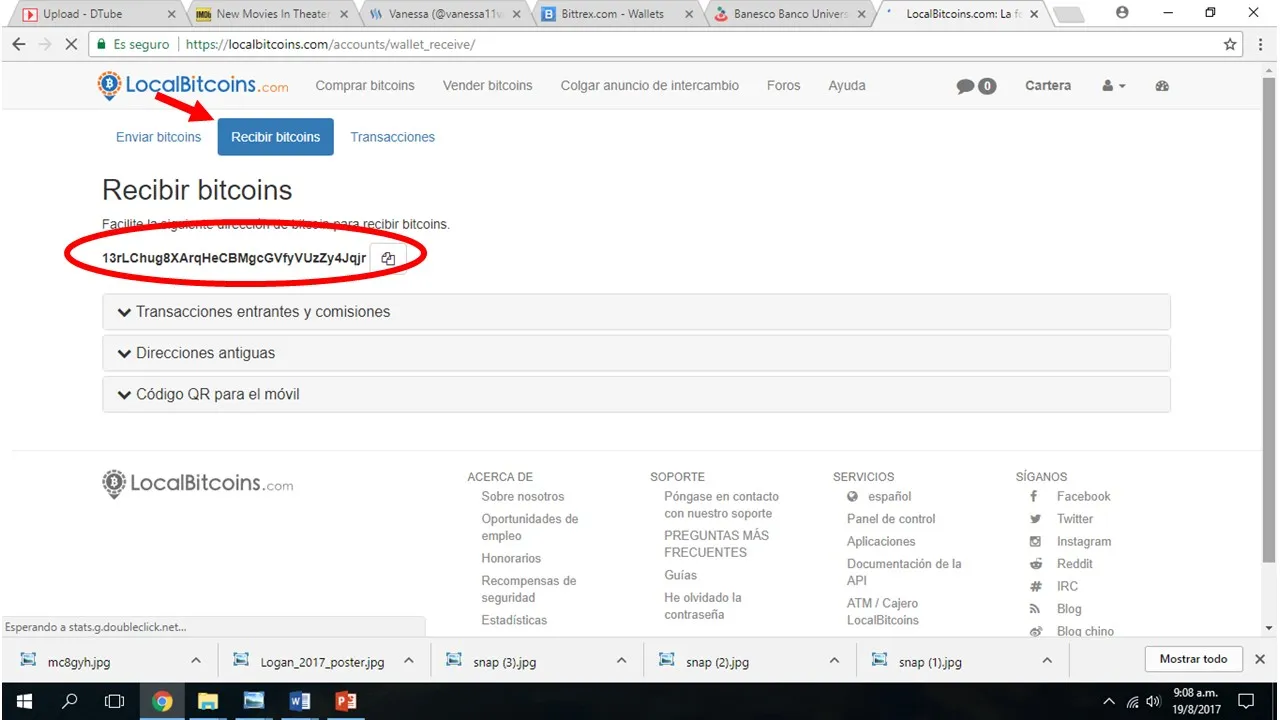Open the Transacciones tab
The image size is (1280, 720).
tap(392, 137)
